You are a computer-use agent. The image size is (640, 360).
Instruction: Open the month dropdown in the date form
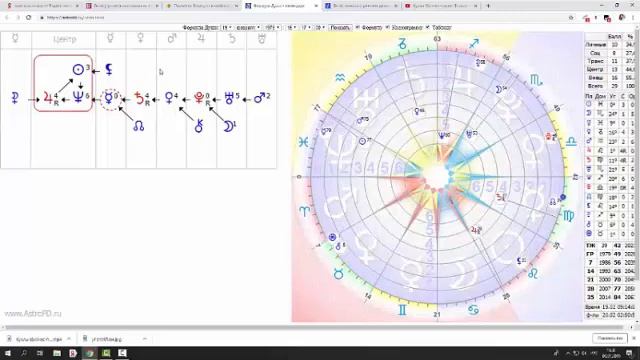point(248,27)
